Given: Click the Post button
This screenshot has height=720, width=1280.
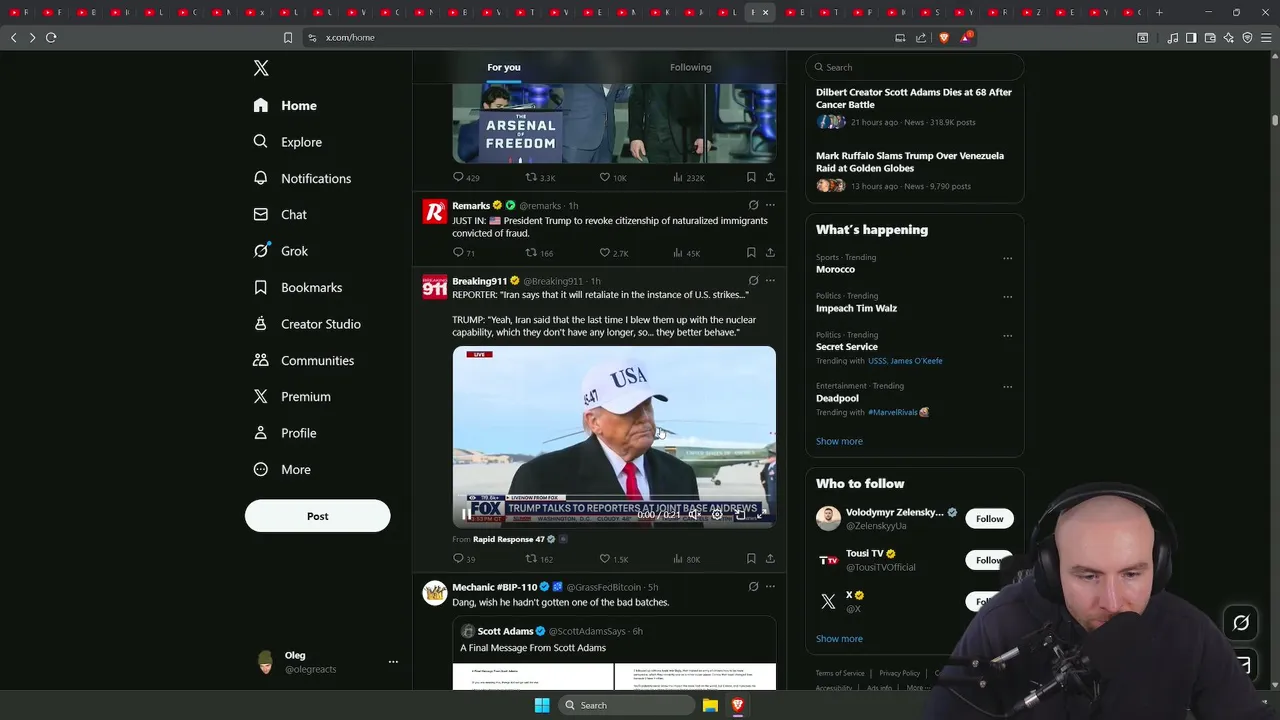Looking at the screenshot, I should coord(317,516).
